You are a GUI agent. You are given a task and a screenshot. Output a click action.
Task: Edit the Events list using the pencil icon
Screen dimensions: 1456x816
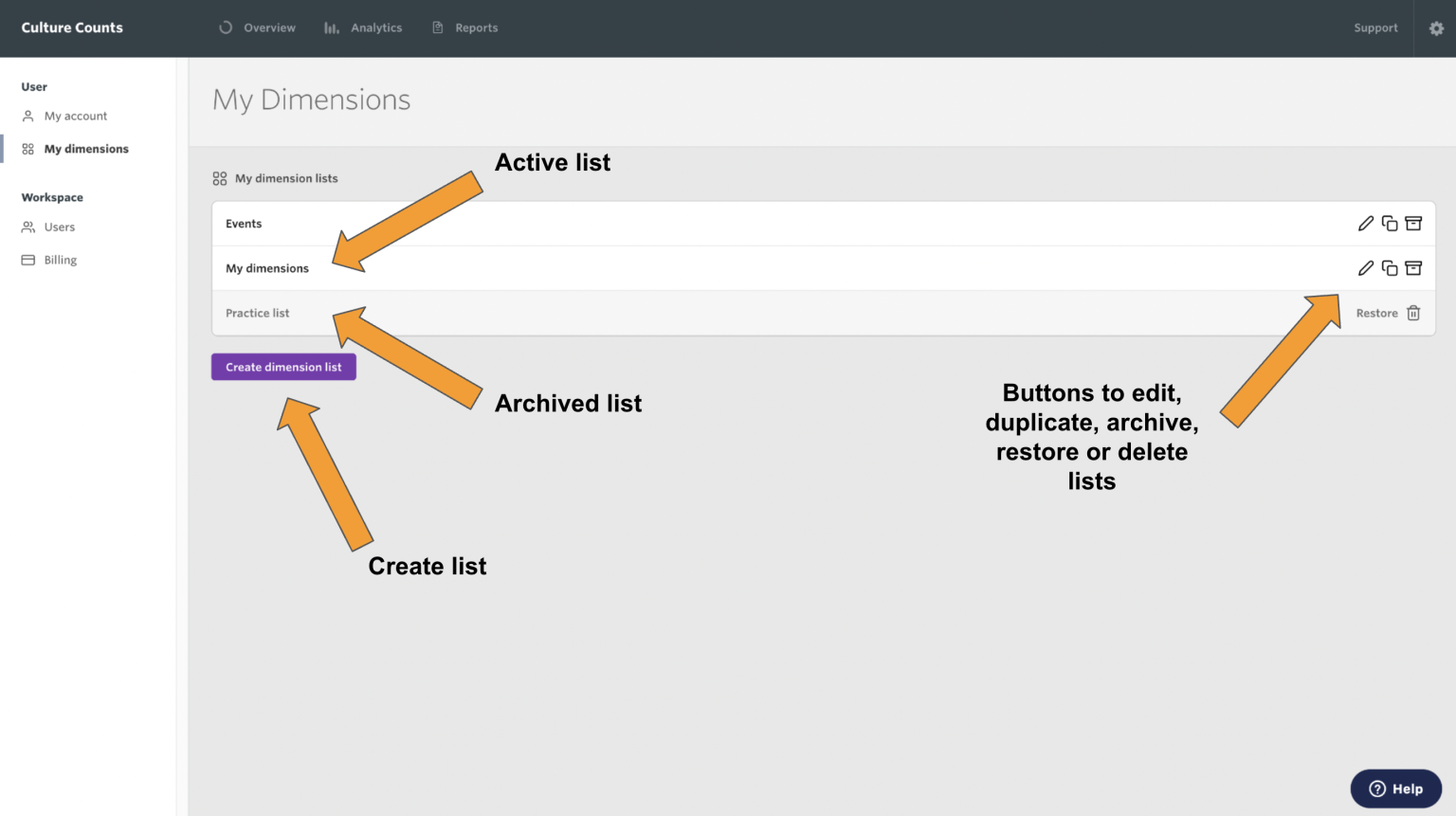(1366, 223)
